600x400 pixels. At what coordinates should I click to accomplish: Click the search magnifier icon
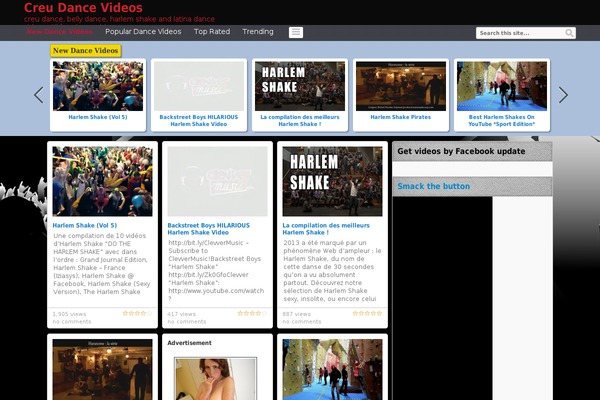click(x=569, y=33)
